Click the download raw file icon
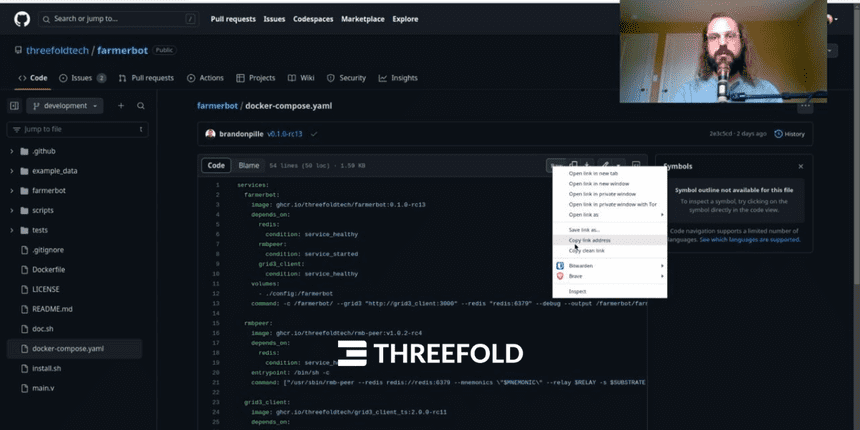860x430 pixels. (587, 165)
